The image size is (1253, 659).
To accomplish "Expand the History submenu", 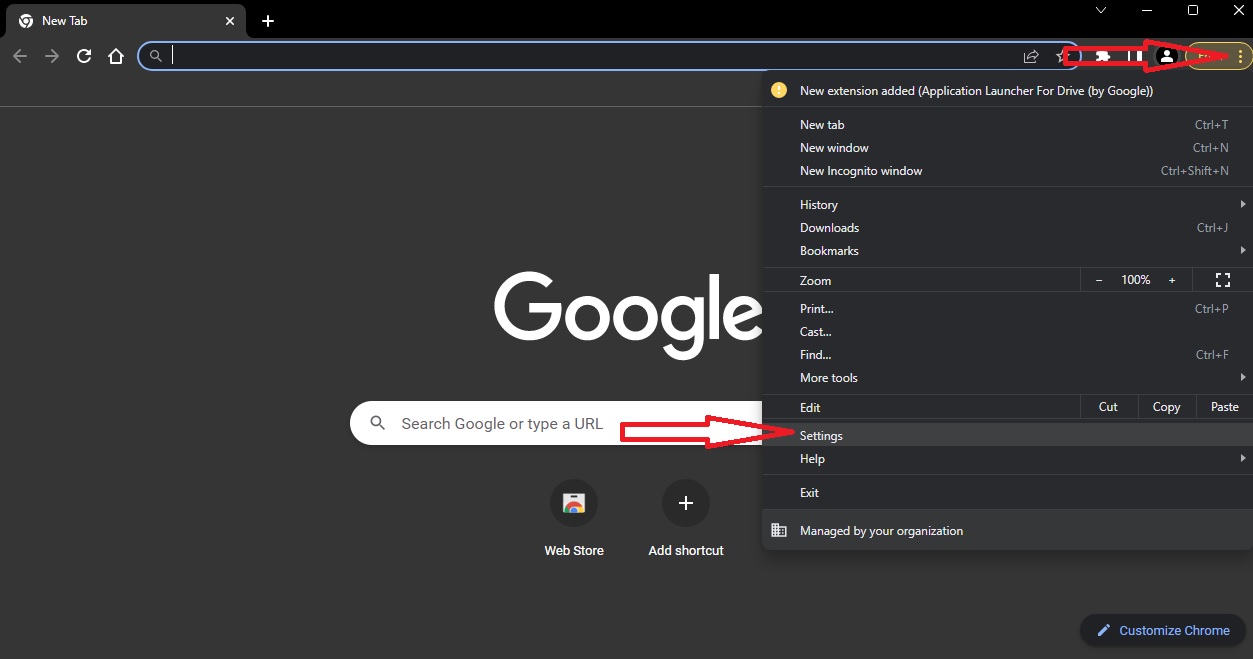I will pos(1007,205).
